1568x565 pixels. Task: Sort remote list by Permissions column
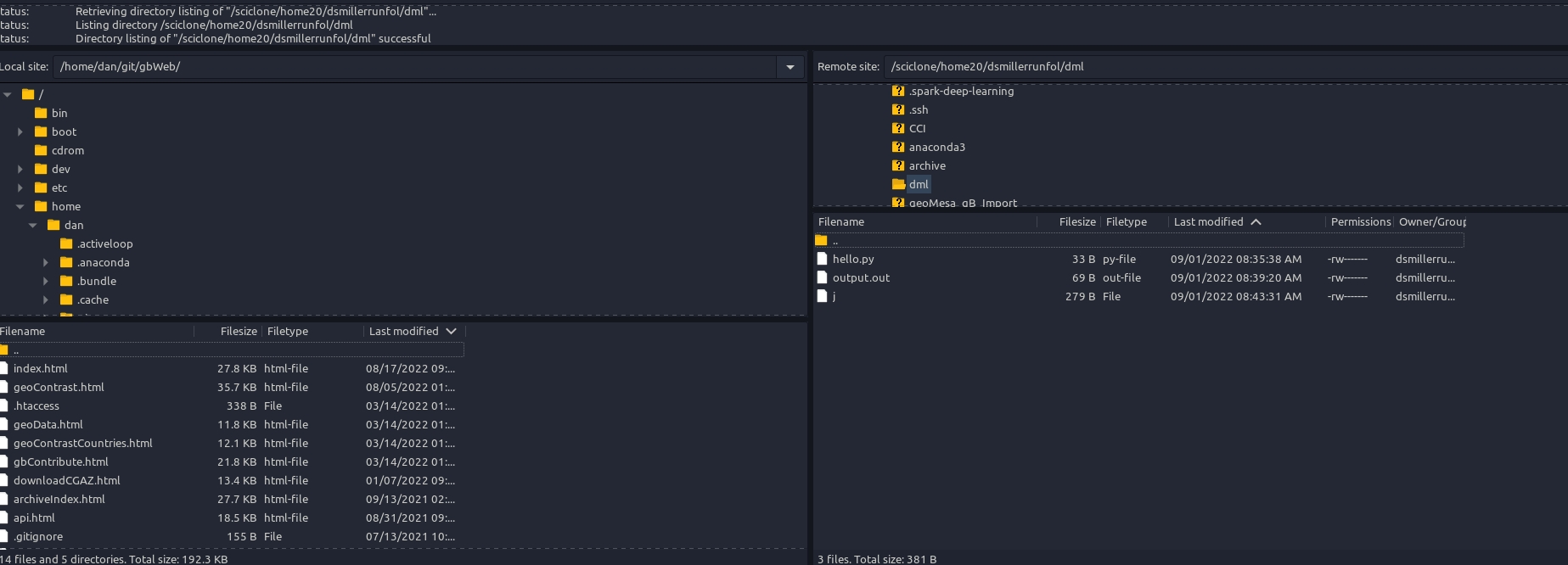point(1359,221)
